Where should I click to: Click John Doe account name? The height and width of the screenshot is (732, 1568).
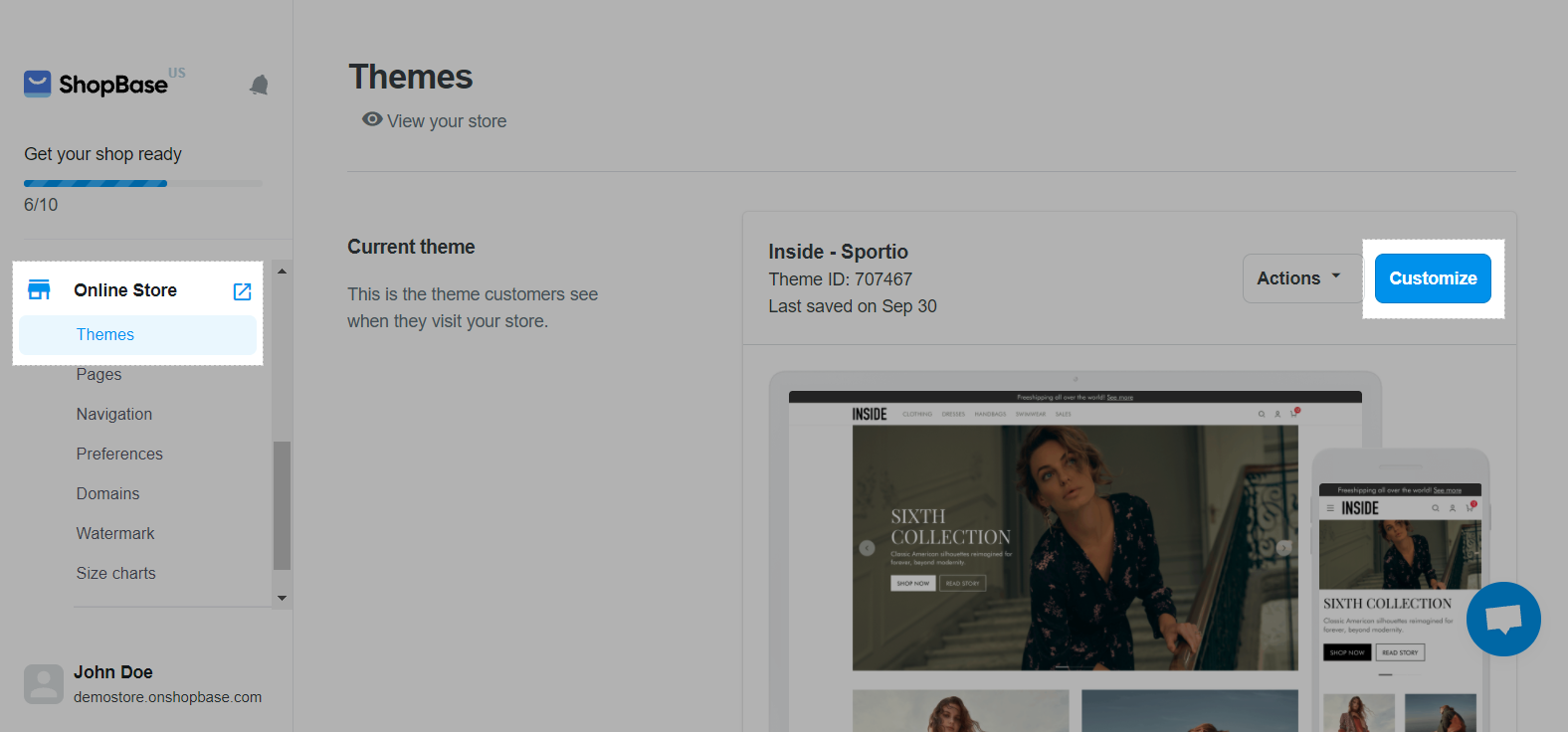[x=113, y=672]
